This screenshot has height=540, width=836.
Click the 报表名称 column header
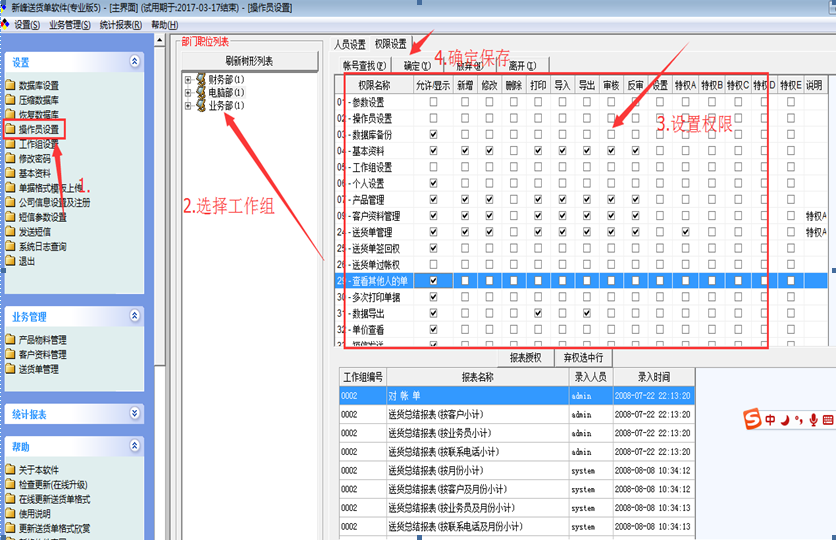(x=478, y=377)
